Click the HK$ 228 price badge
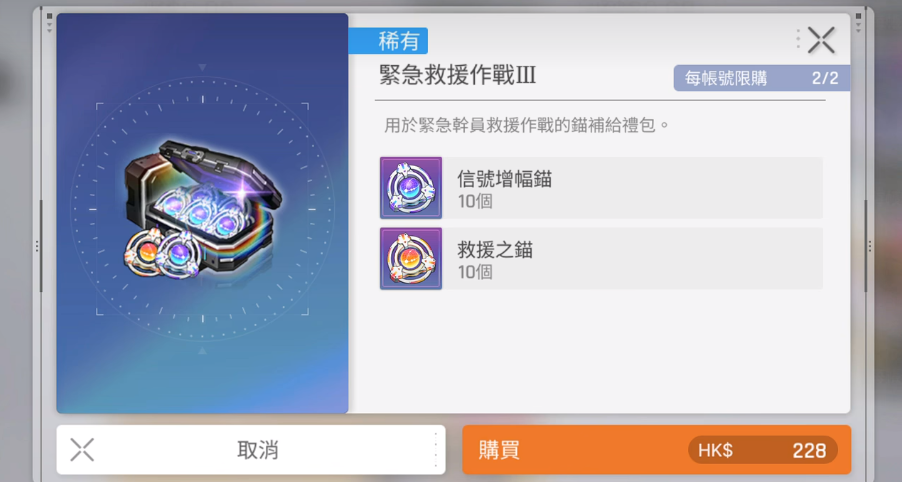The width and height of the screenshot is (902, 482). [x=763, y=450]
